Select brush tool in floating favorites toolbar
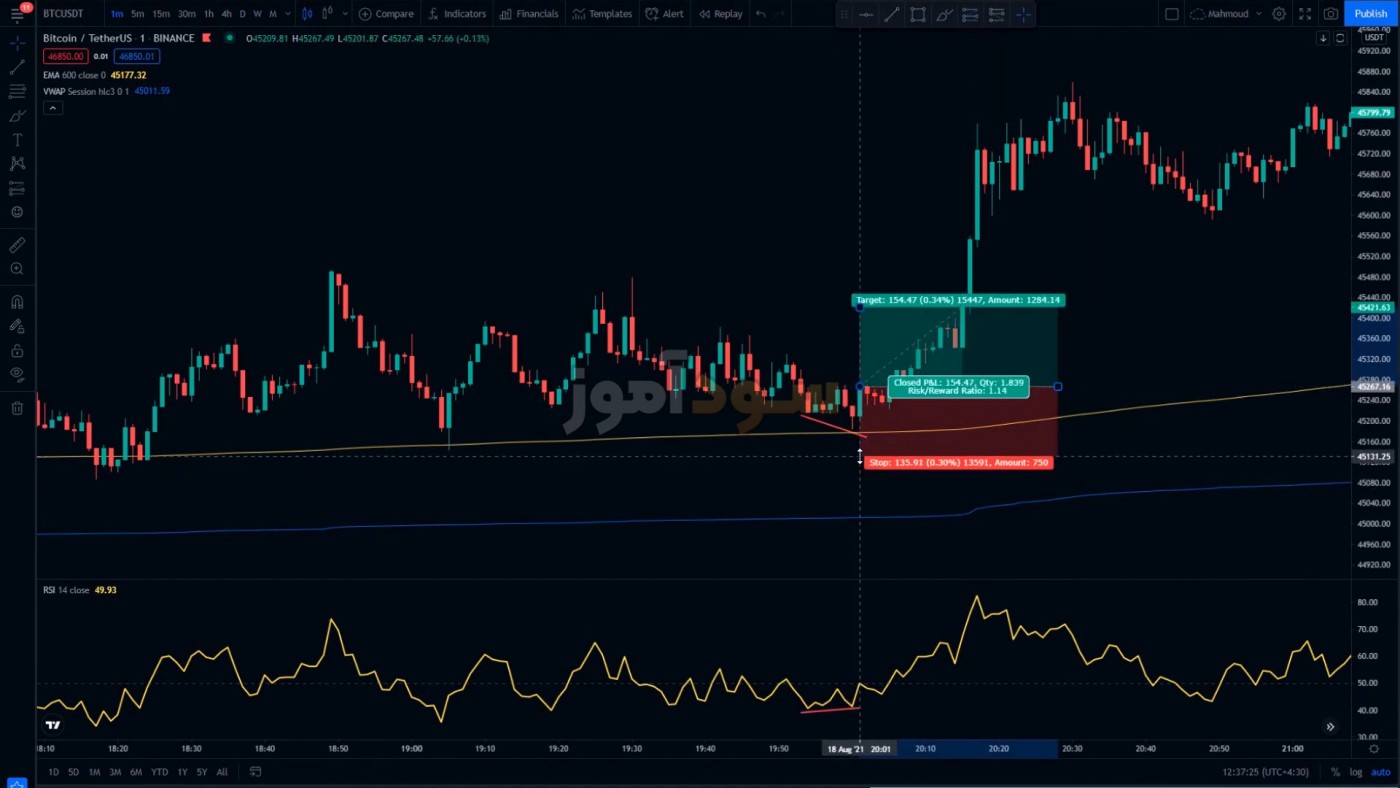 click(x=944, y=14)
